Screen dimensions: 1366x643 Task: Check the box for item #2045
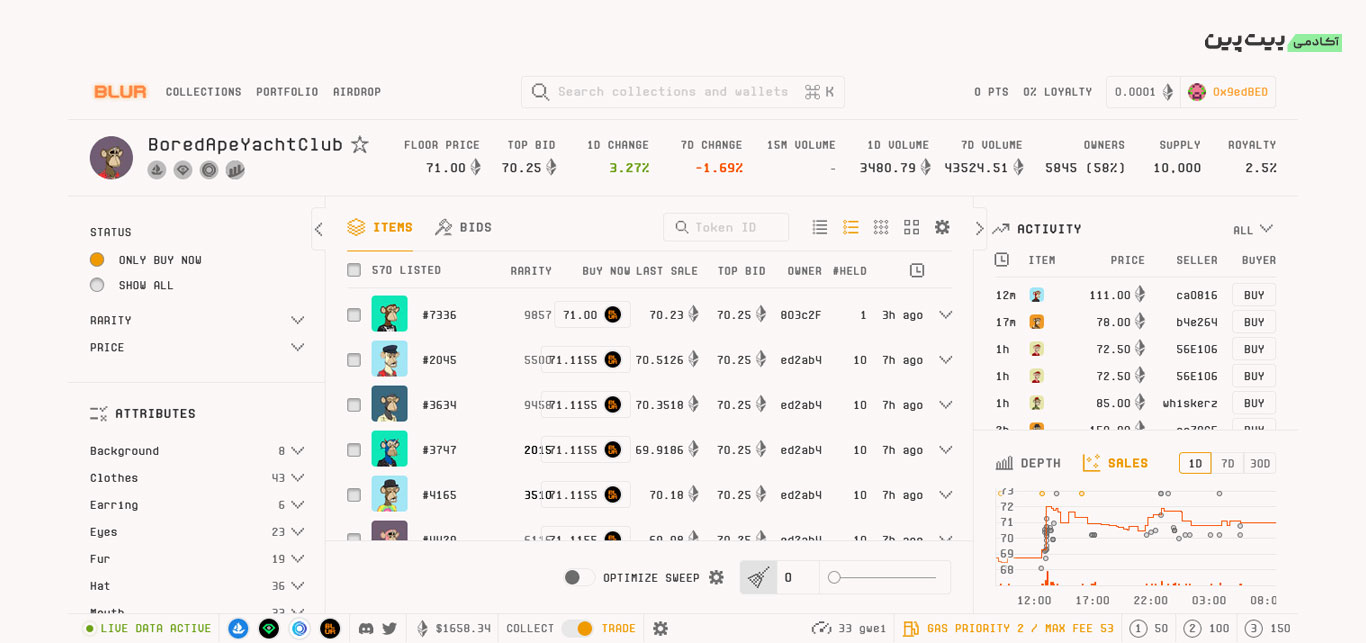[x=354, y=360]
